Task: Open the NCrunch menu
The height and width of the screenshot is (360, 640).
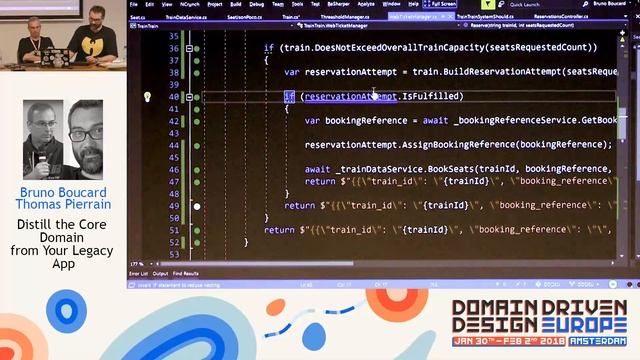Action: coord(189,4)
